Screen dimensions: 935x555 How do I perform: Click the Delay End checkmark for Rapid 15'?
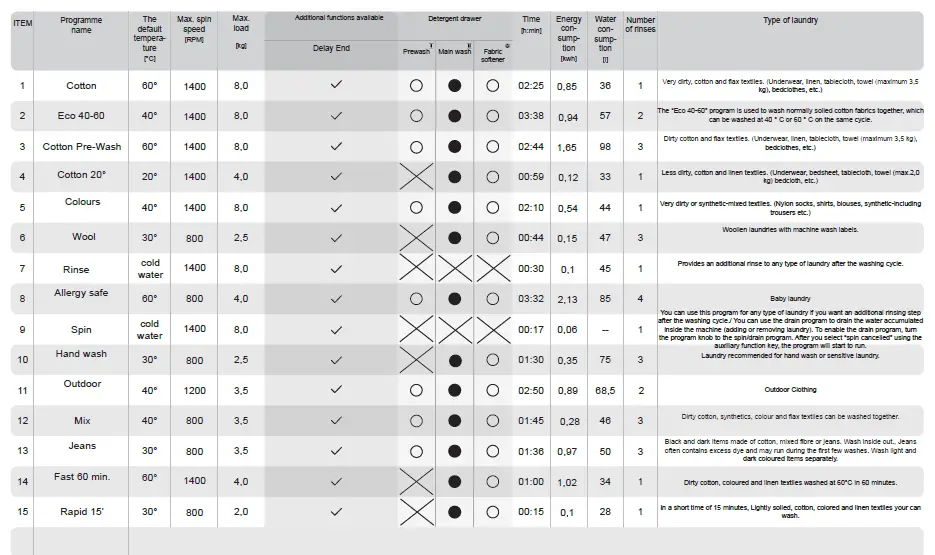(336, 512)
